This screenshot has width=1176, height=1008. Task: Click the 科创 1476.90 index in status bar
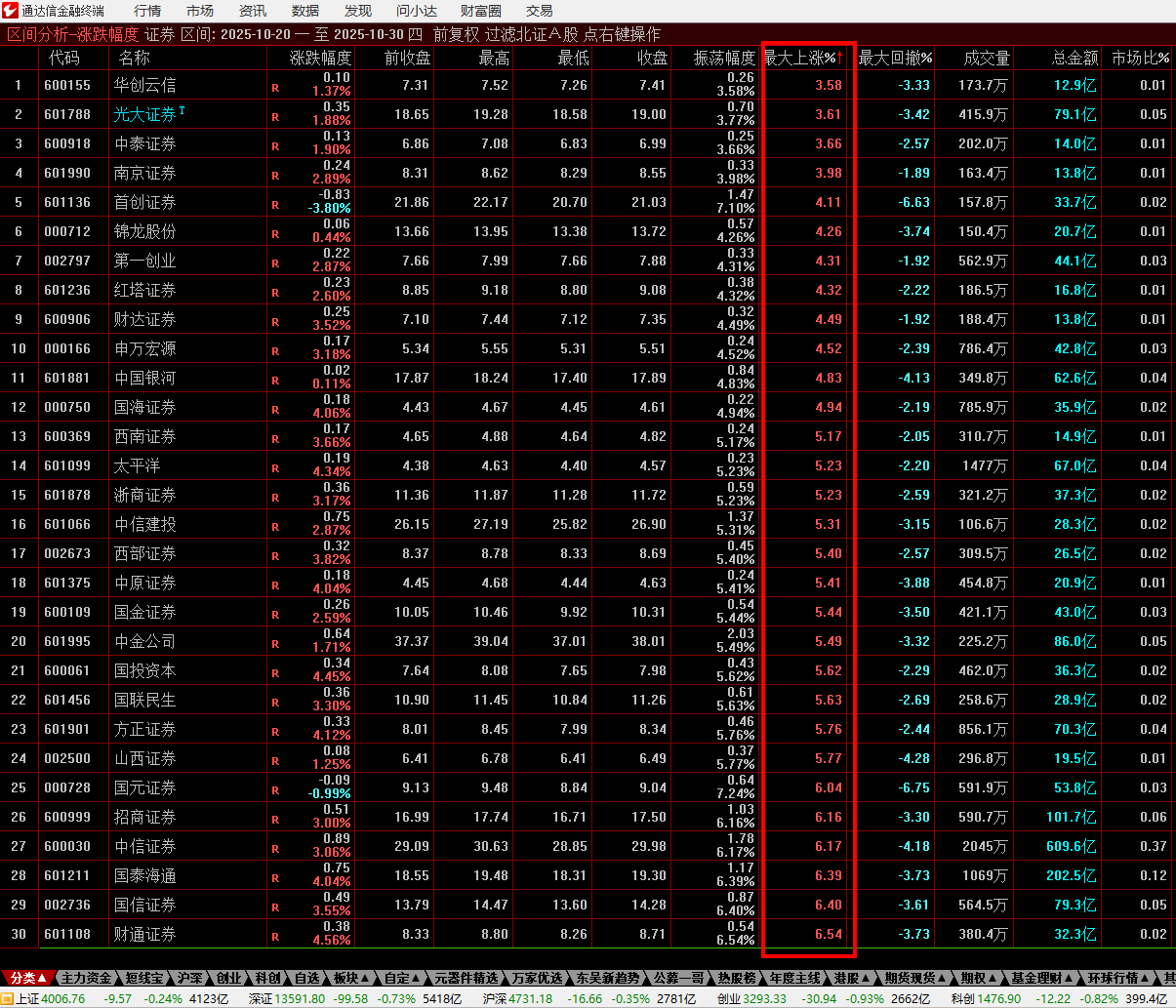point(988,998)
